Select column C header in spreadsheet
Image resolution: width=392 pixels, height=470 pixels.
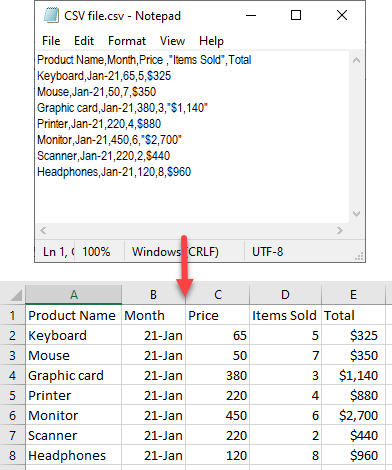(x=217, y=295)
